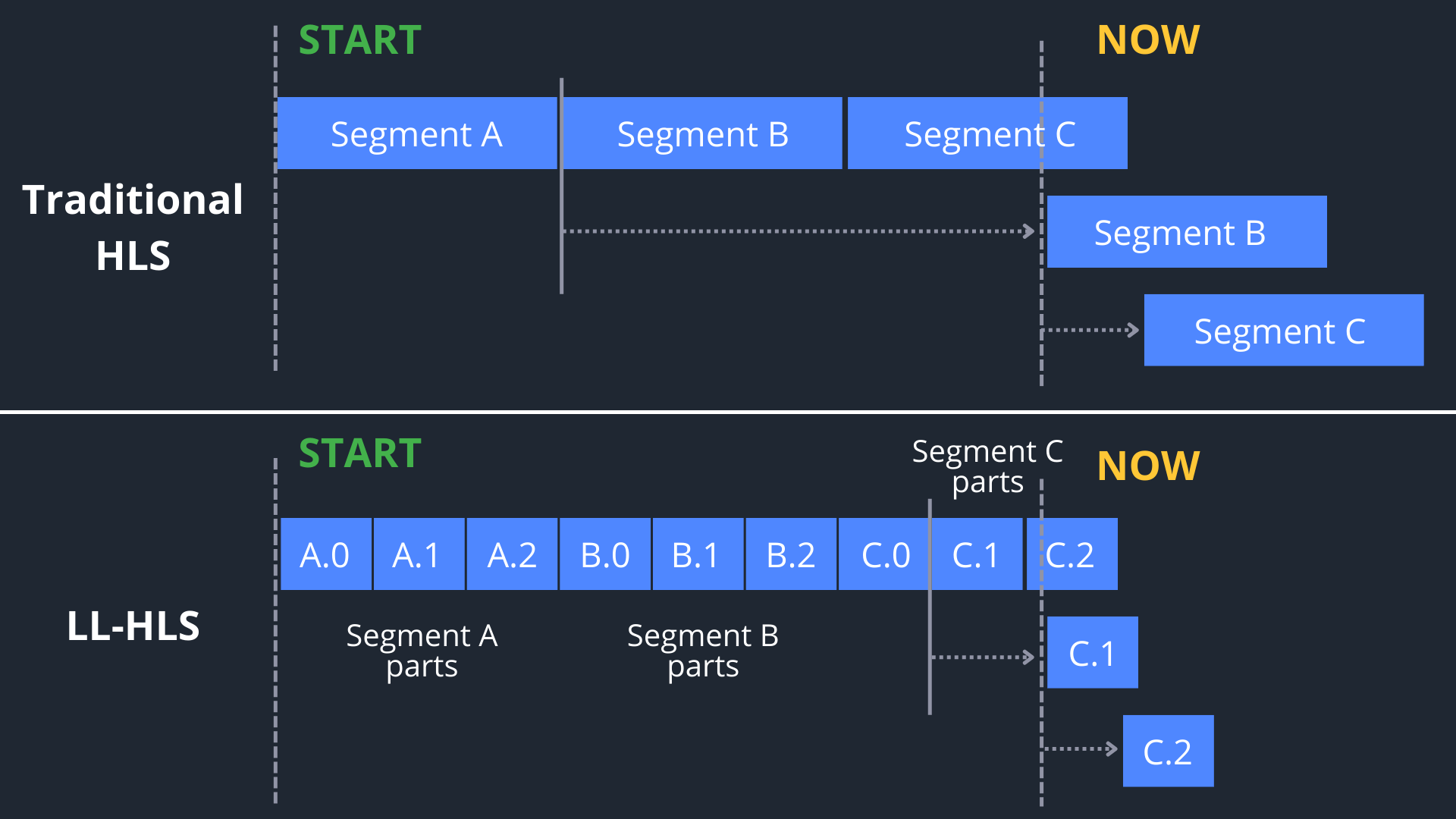Viewport: 1456px width, 819px height.
Task: Select the C.0 part block
Action: pos(884,554)
